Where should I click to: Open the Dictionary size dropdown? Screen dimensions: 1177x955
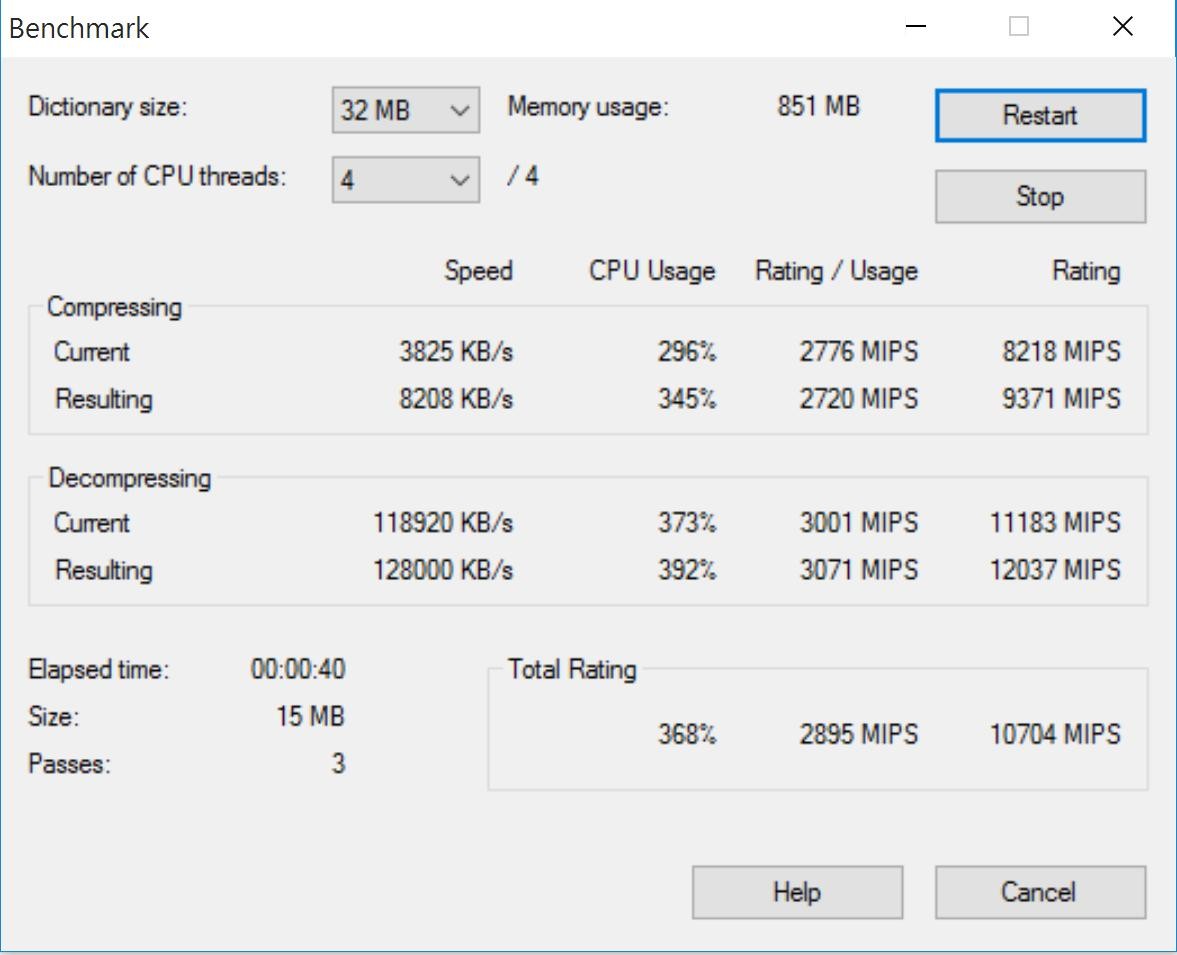click(406, 110)
